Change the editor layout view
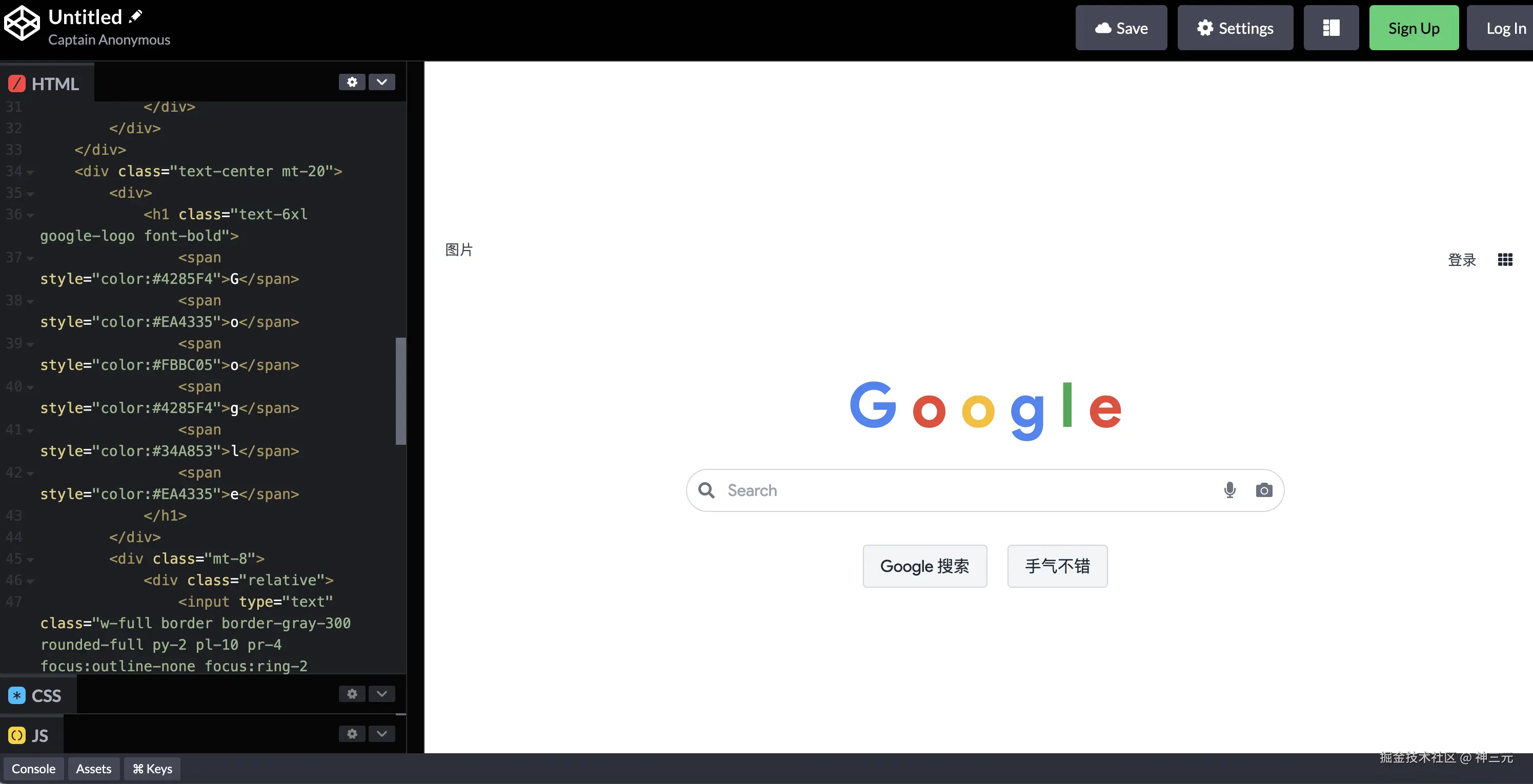Viewport: 1533px width, 784px height. click(x=1330, y=28)
